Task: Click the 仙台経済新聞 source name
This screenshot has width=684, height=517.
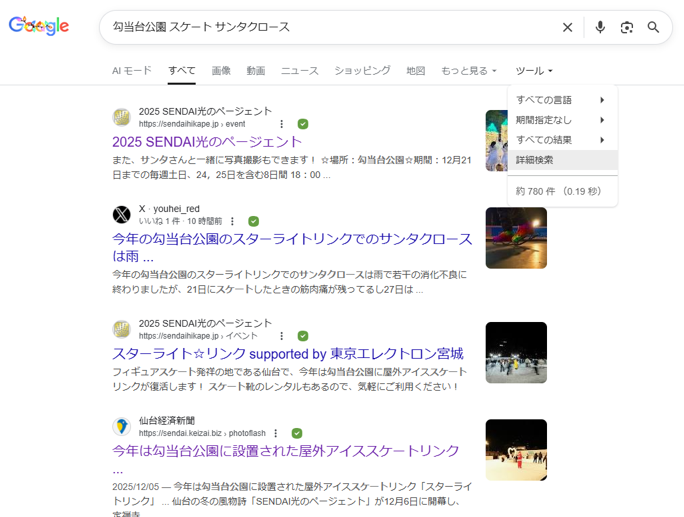Action: coord(167,421)
